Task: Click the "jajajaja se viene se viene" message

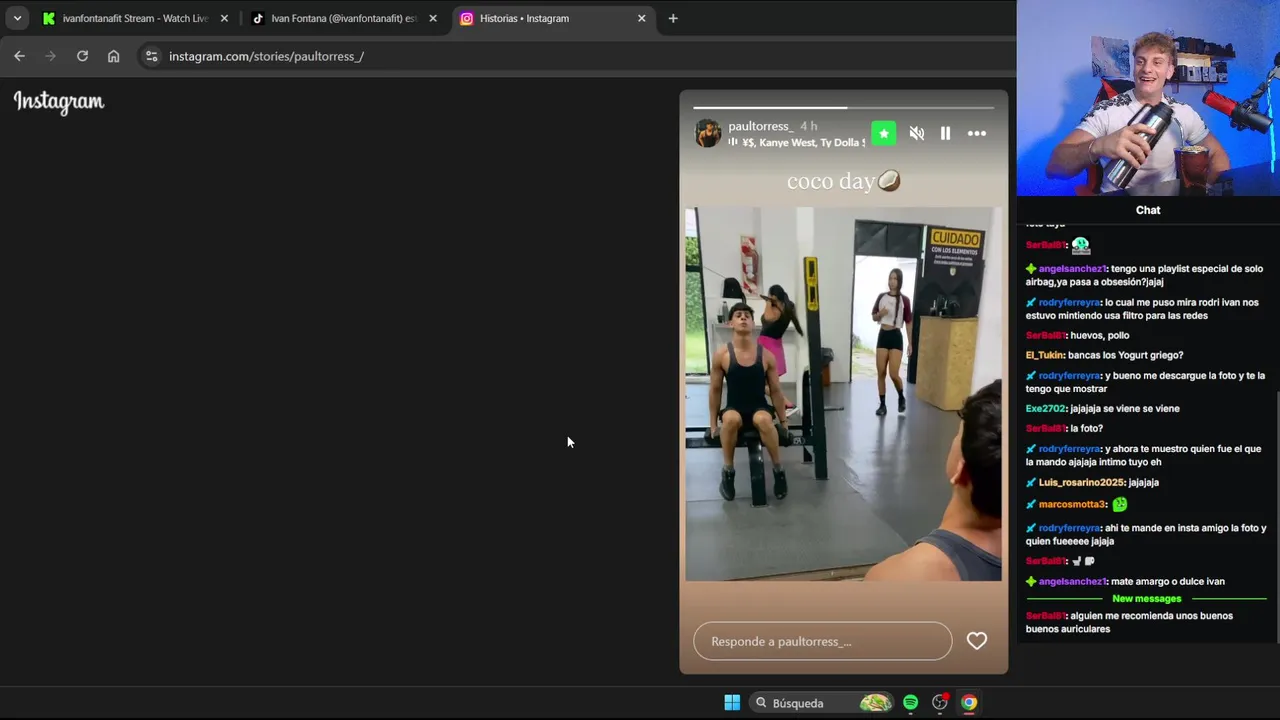Action: coord(1125,408)
